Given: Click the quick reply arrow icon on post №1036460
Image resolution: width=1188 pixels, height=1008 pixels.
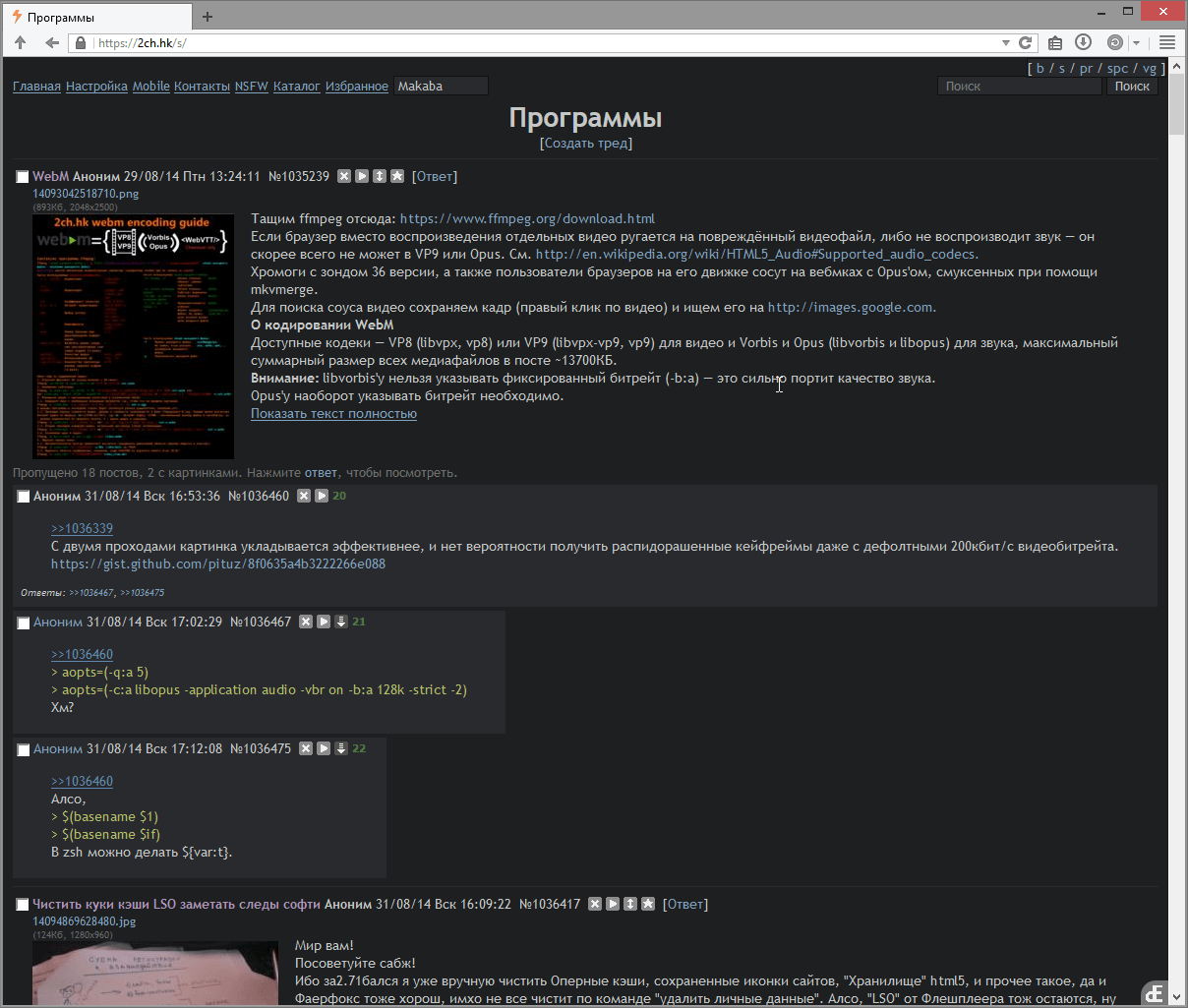Looking at the screenshot, I should 322,496.
